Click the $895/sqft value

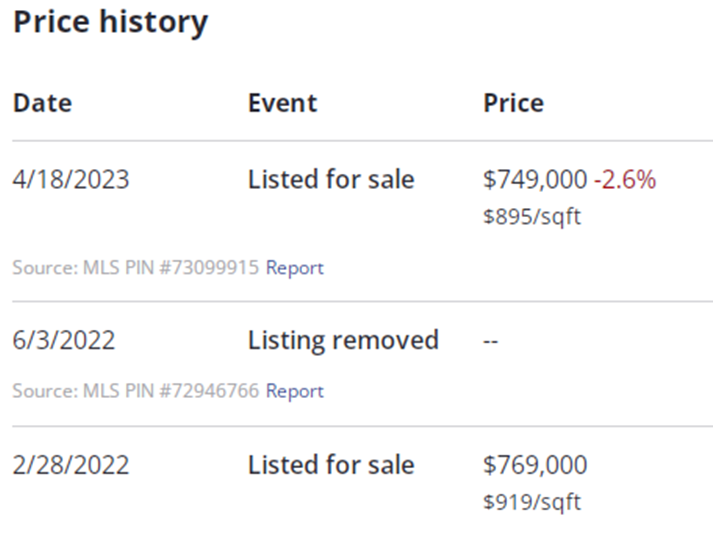point(532,216)
